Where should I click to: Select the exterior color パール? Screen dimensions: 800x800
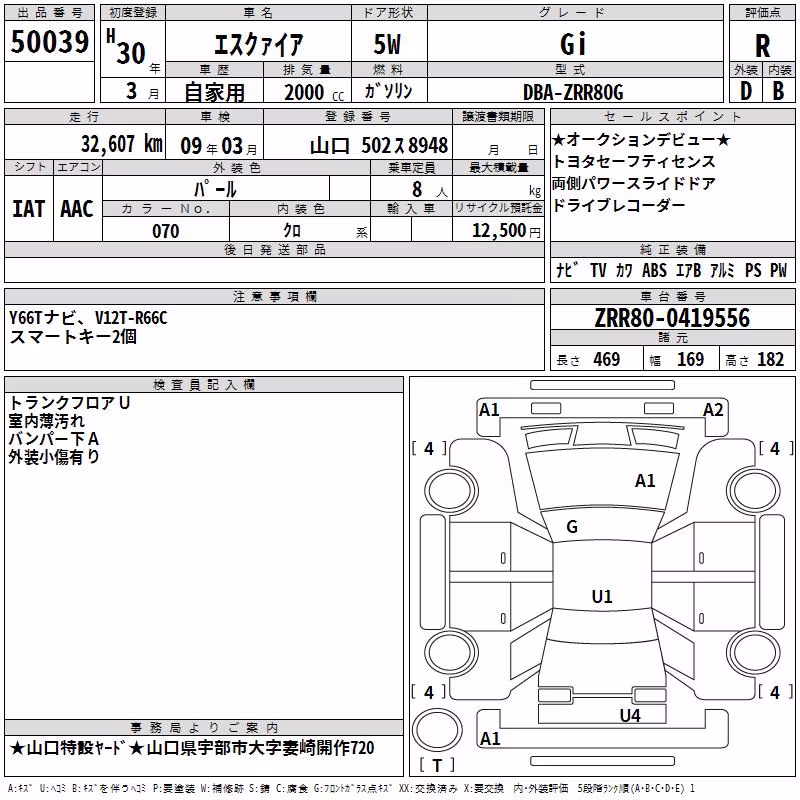pyautogui.click(x=215, y=189)
